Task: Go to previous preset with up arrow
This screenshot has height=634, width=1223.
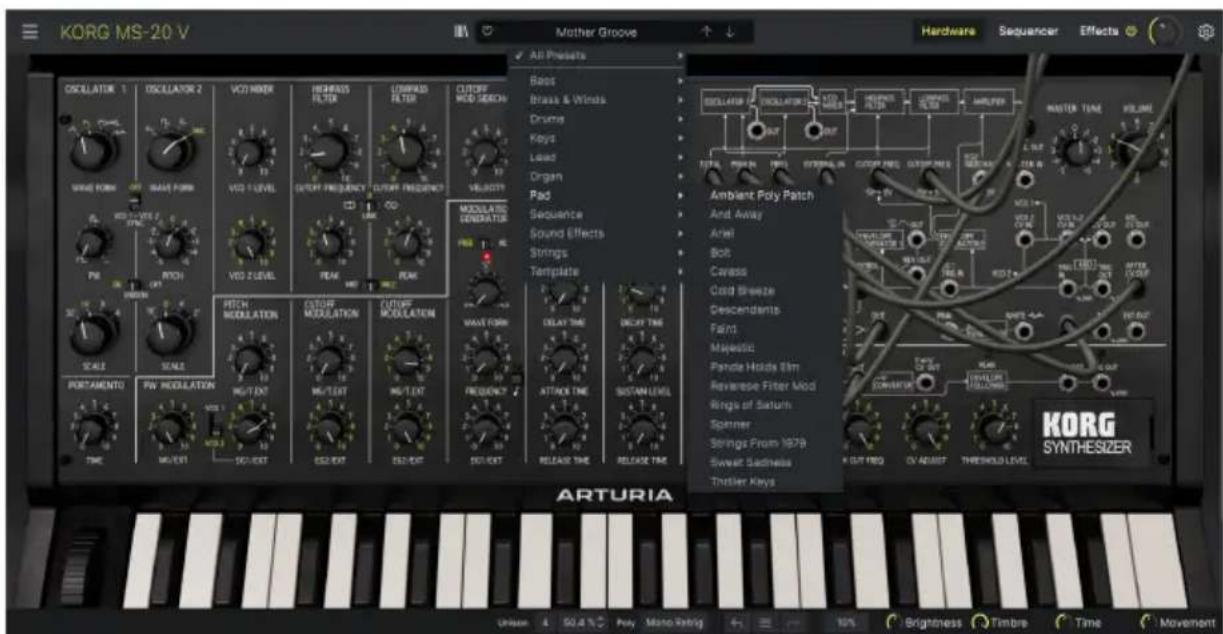Action: [707, 32]
